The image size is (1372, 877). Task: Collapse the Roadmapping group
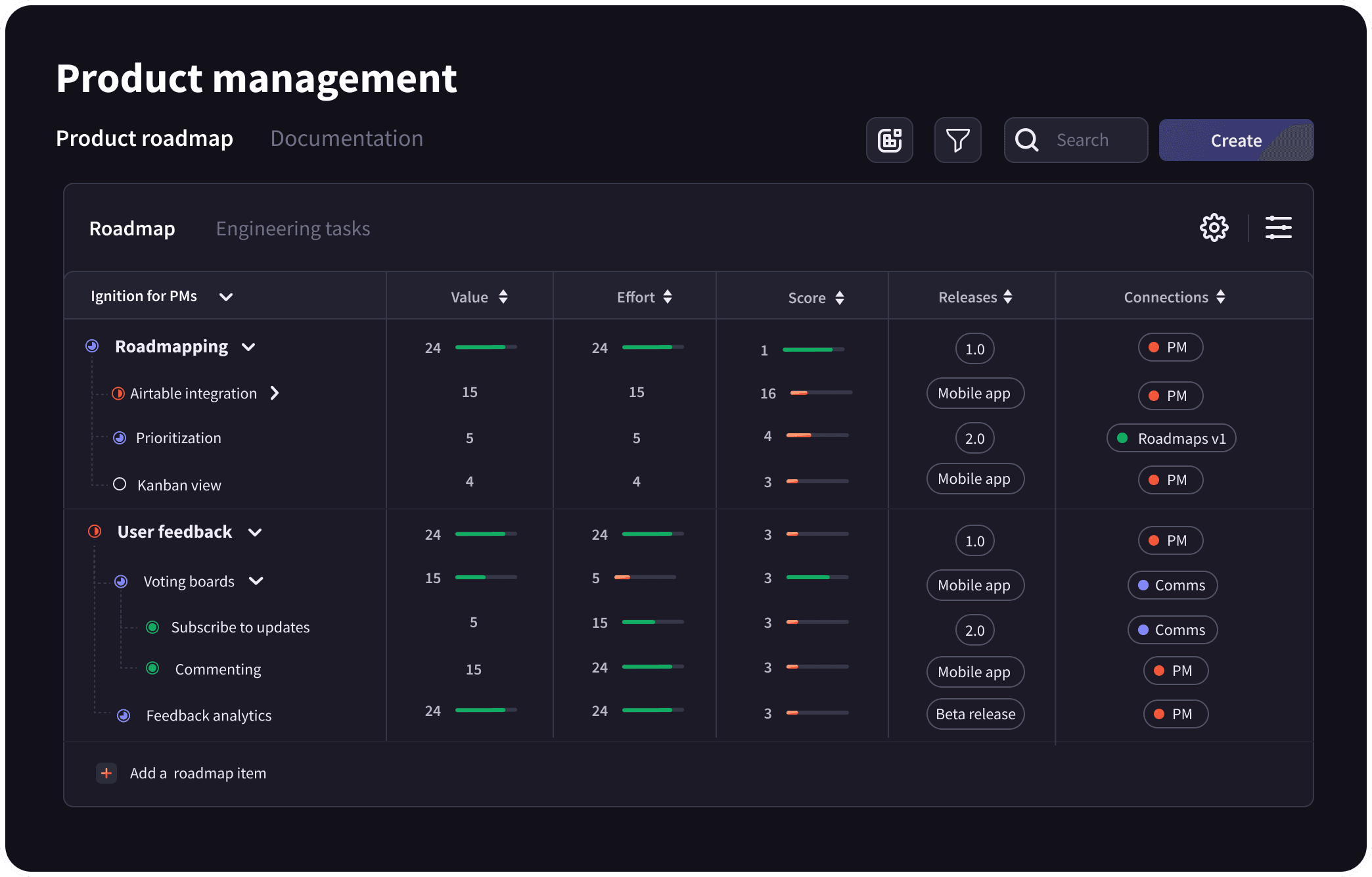coord(248,347)
